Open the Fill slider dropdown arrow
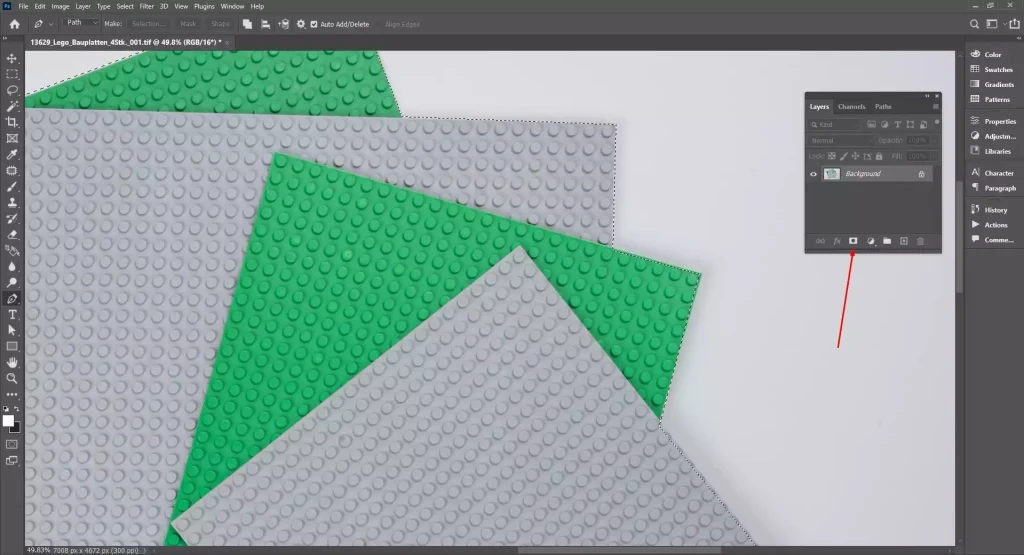The height and width of the screenshot is (555, 1024). pyautogui.click(x=934, y=156)
